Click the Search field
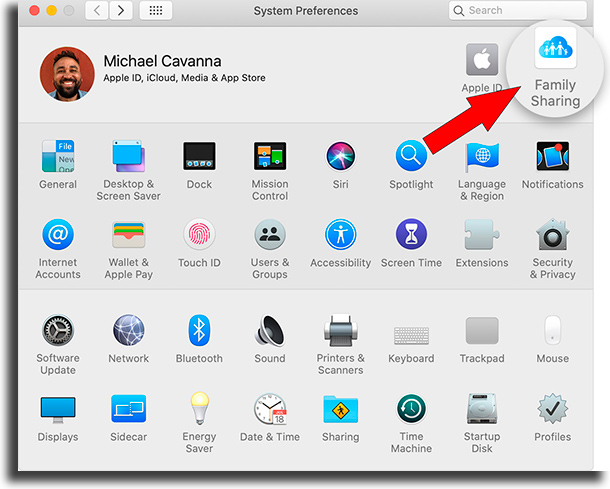The height and width of the screenshot is (489, 610). click(x=517, y=11)
